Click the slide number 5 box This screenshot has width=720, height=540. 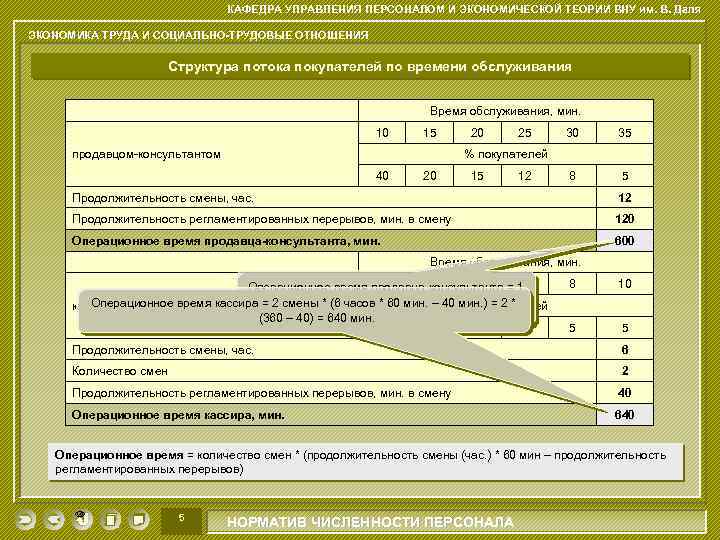tap(181, 519)
